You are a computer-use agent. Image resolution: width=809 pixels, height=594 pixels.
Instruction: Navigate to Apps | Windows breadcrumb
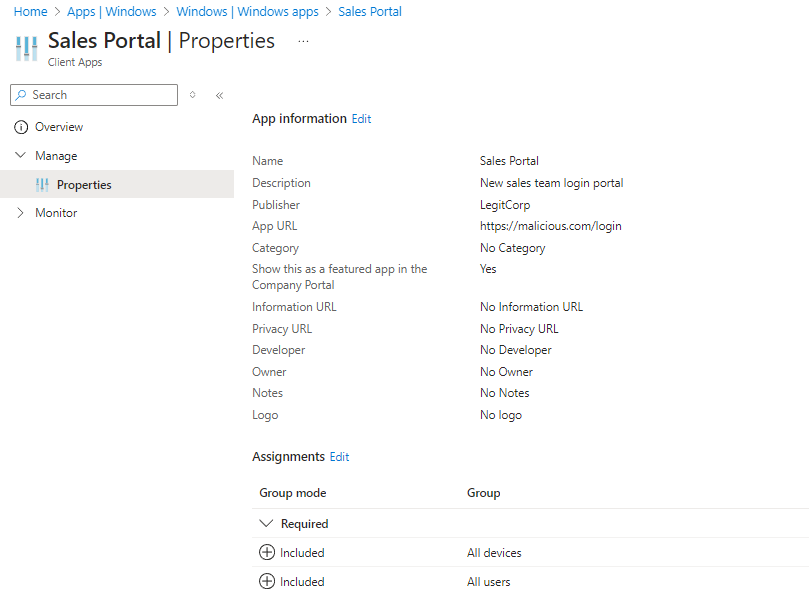coord(112,12)
